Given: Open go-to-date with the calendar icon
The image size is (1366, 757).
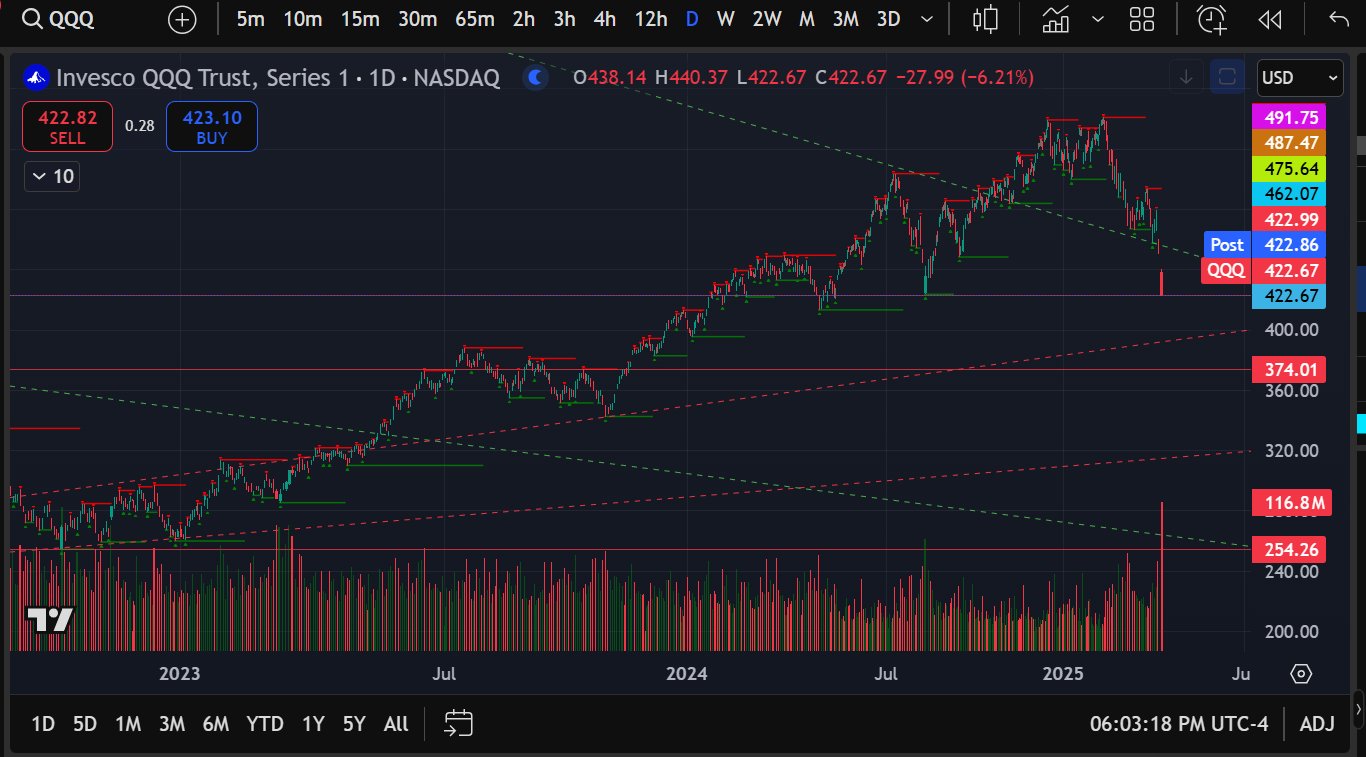Looking at the screenshot, I should click(x=458, y=723).
